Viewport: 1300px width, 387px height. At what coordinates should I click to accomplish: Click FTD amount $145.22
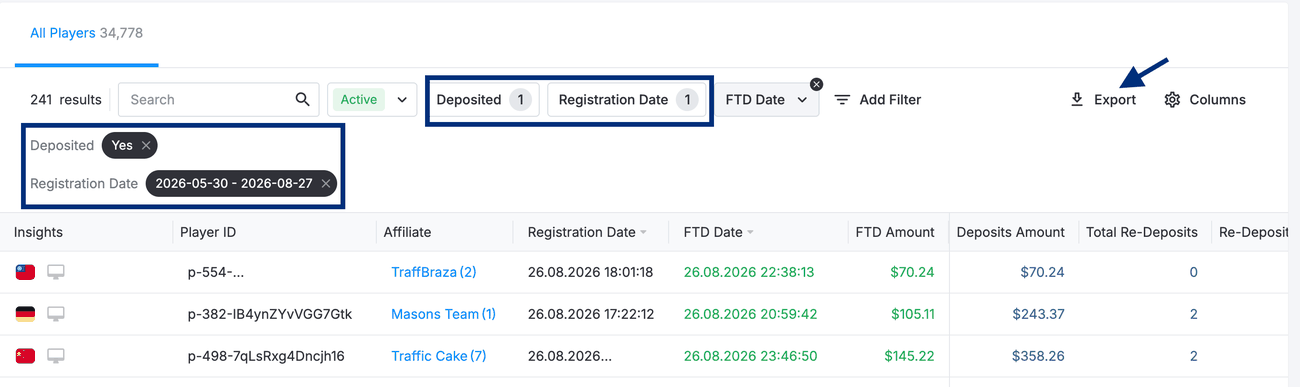[909, 356]
